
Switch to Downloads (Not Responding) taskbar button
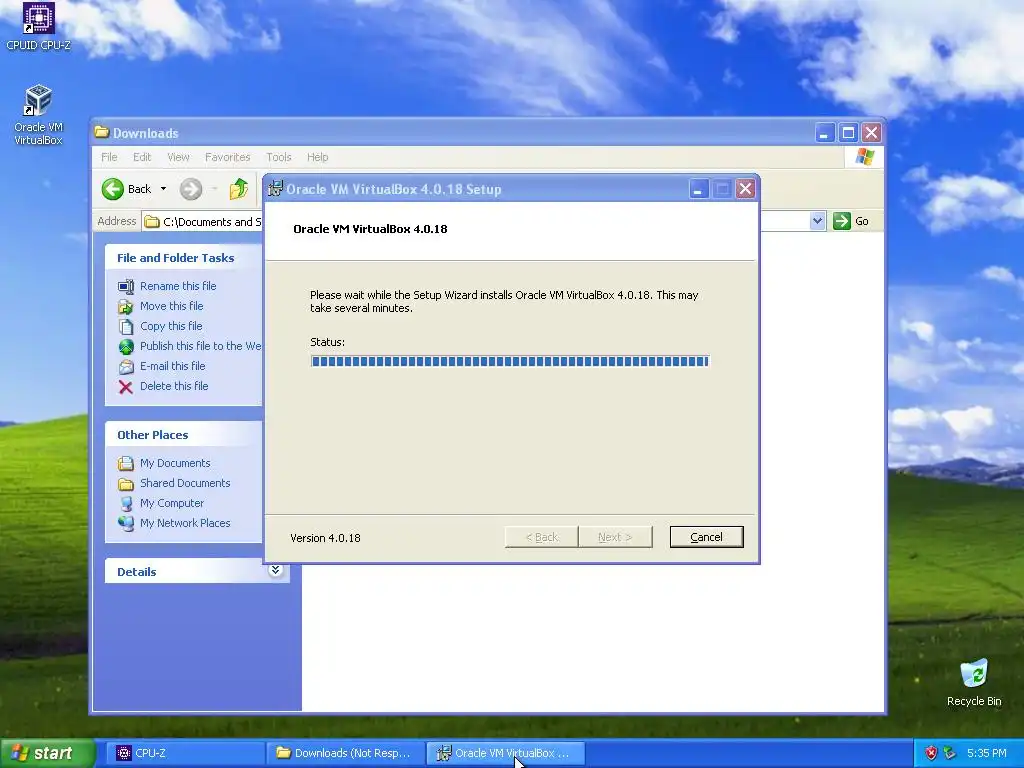(346, 753)
